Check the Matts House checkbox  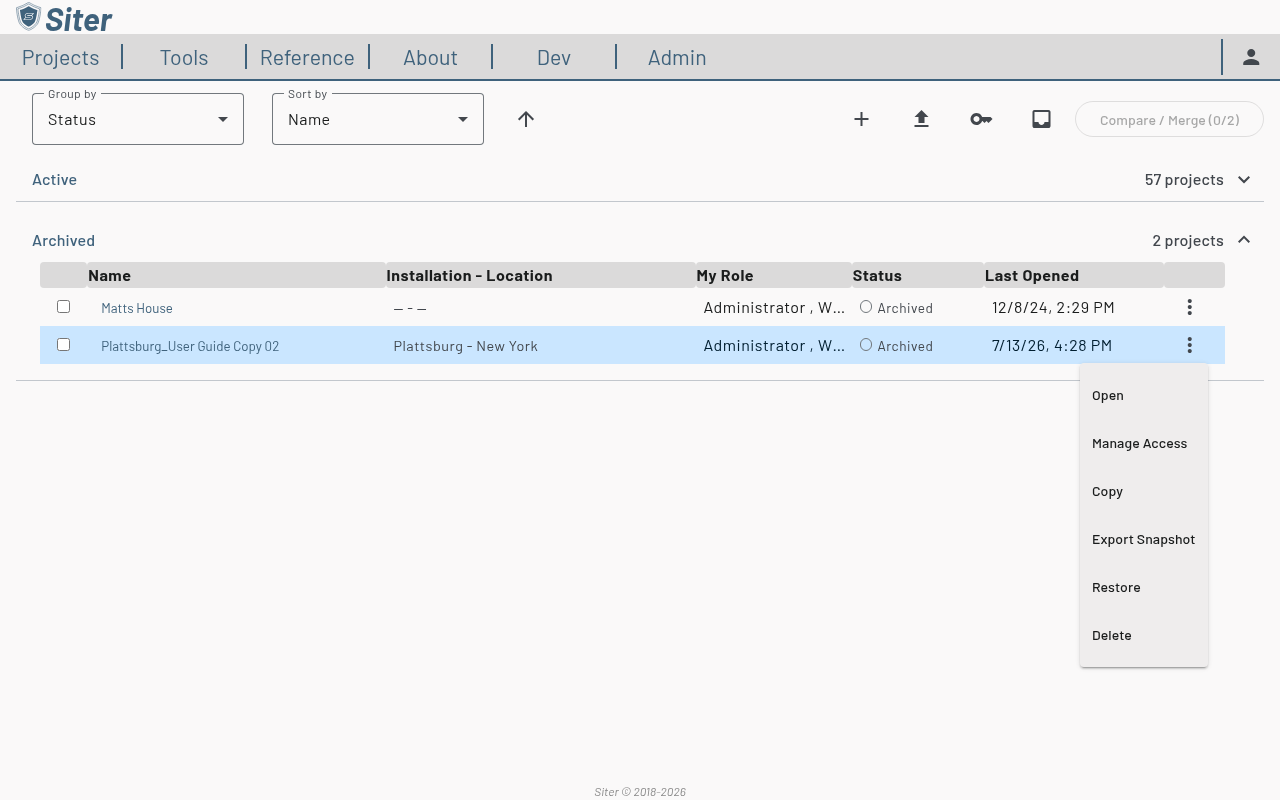click(63, 306)
